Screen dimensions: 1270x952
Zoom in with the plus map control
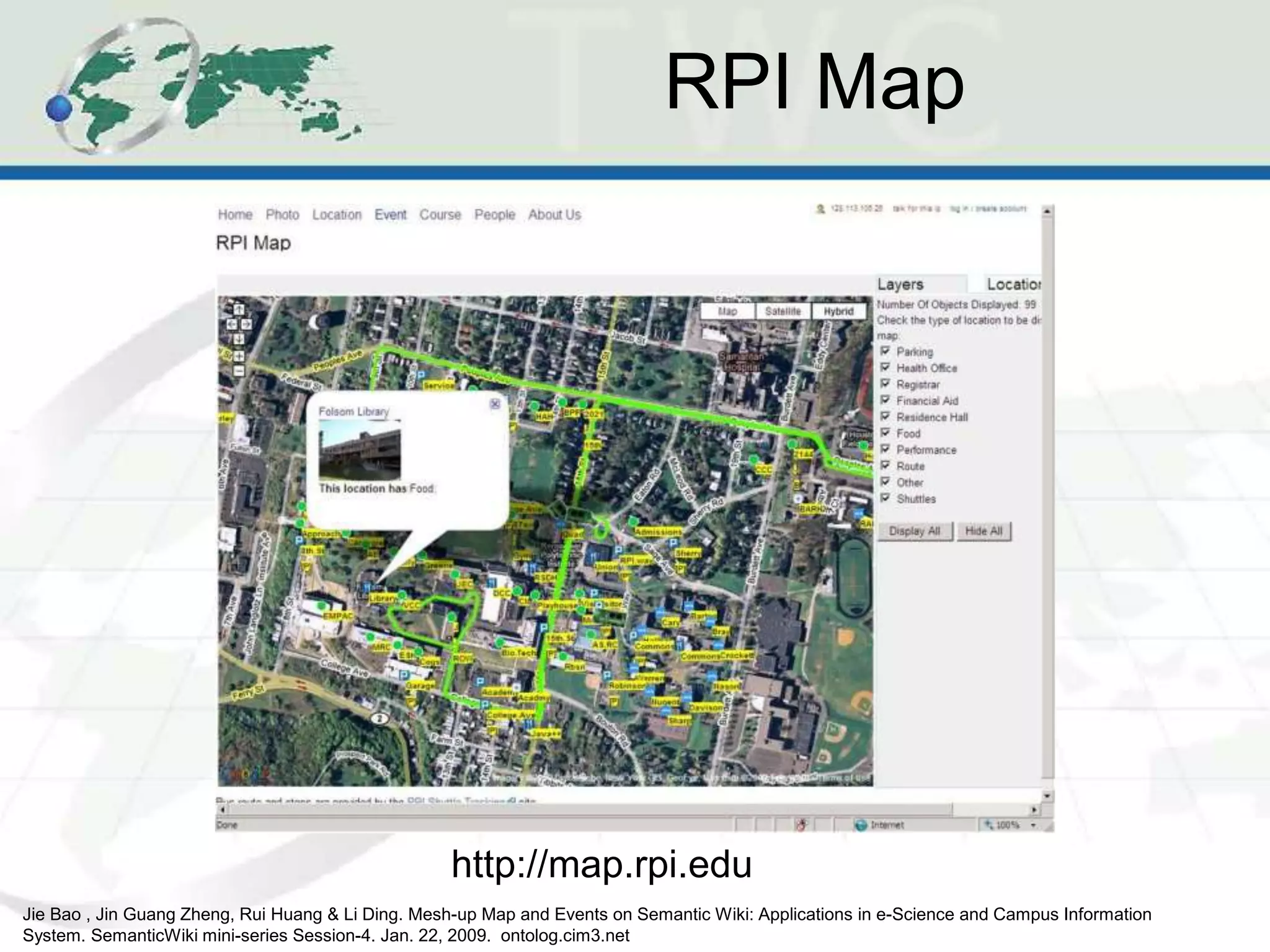click(239, 357)
